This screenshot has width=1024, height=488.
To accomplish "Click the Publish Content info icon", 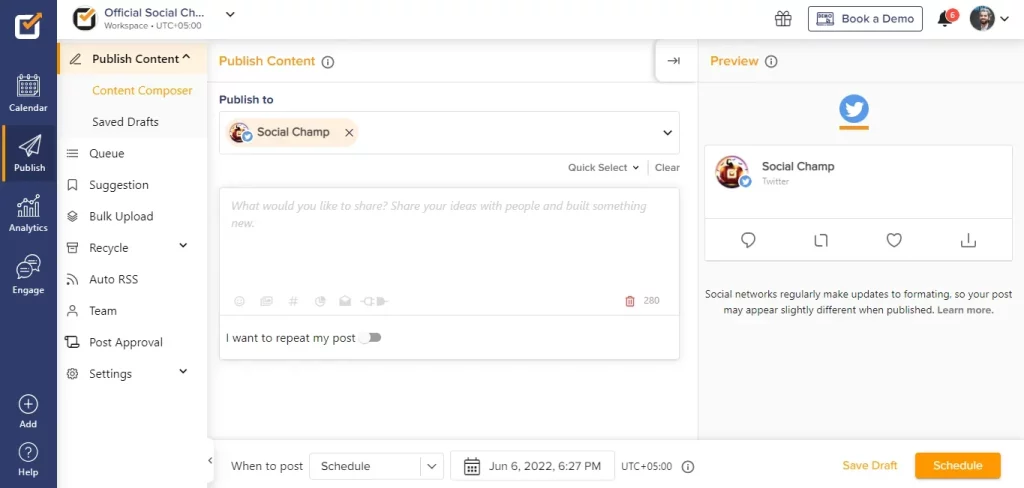I will (328, 62).
